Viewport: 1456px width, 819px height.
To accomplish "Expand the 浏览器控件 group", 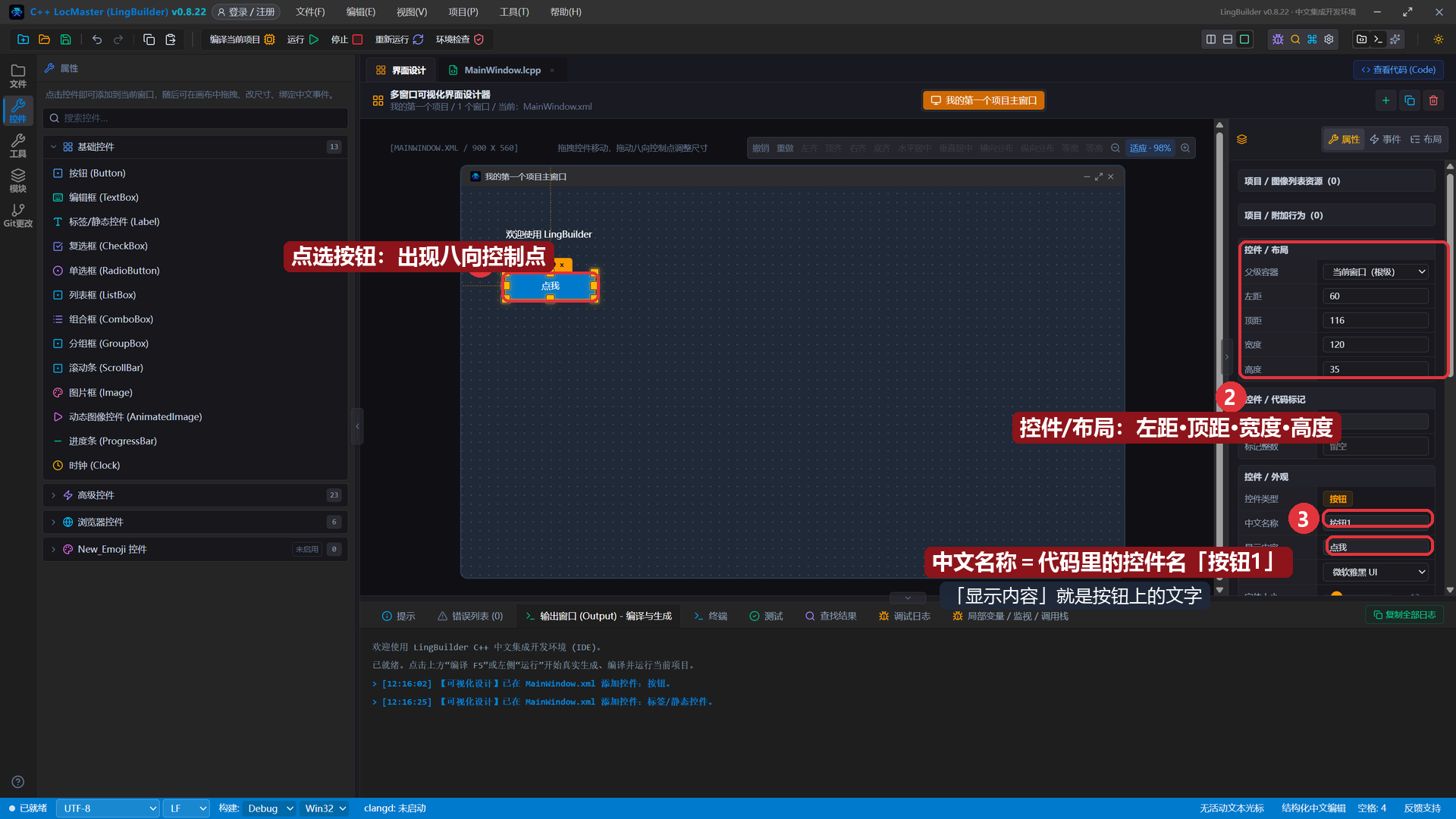I will coord(196,522).
